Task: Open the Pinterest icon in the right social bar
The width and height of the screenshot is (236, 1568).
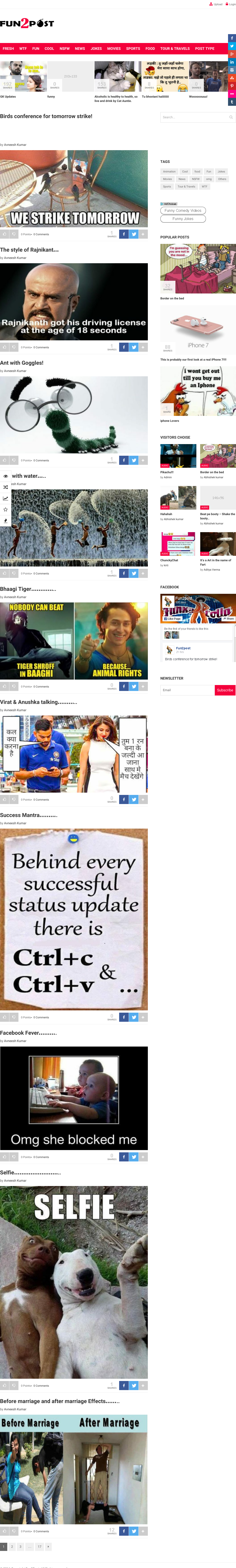Action: 232,86
